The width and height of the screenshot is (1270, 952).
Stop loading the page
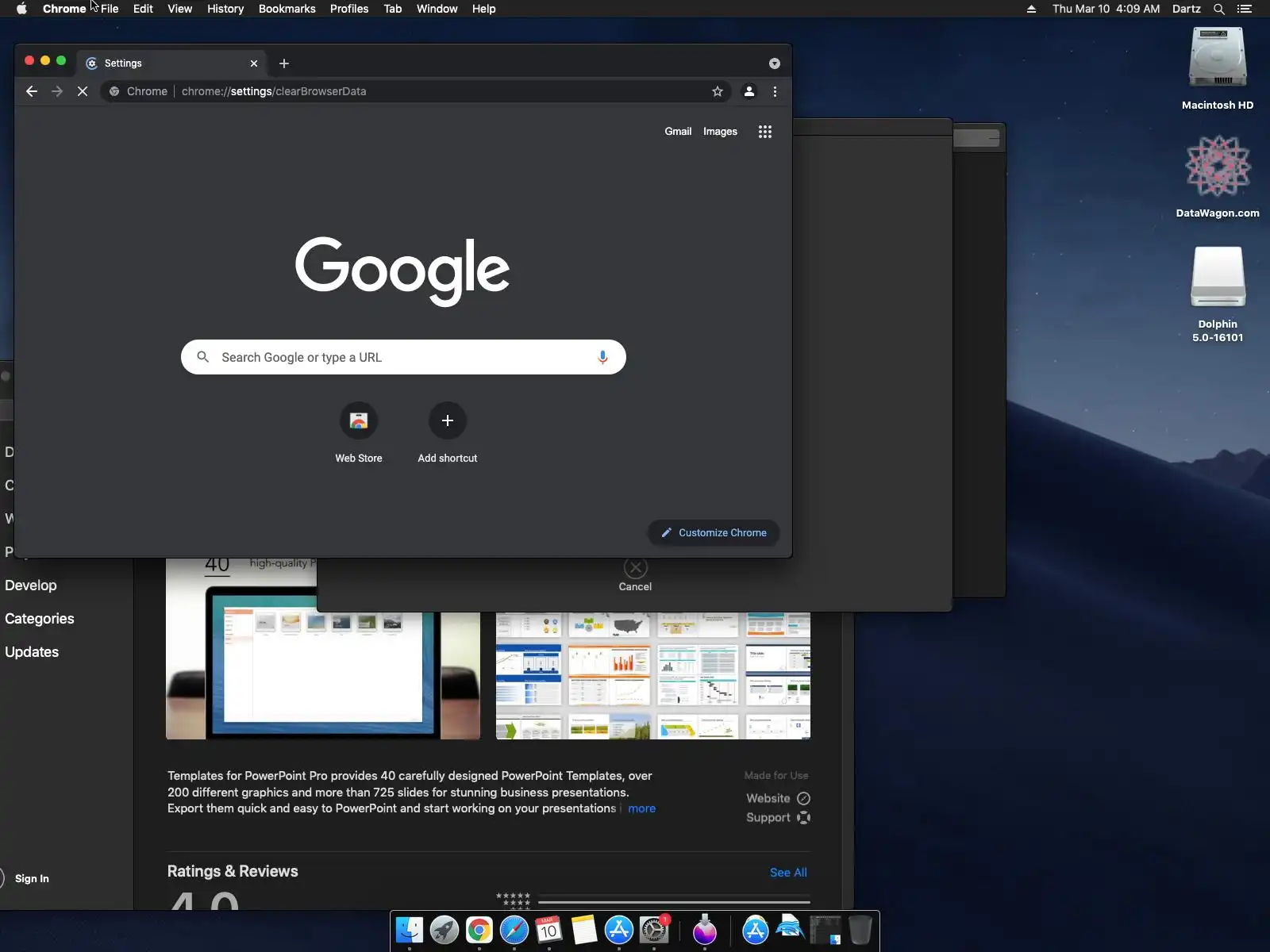tap(83, 91)
